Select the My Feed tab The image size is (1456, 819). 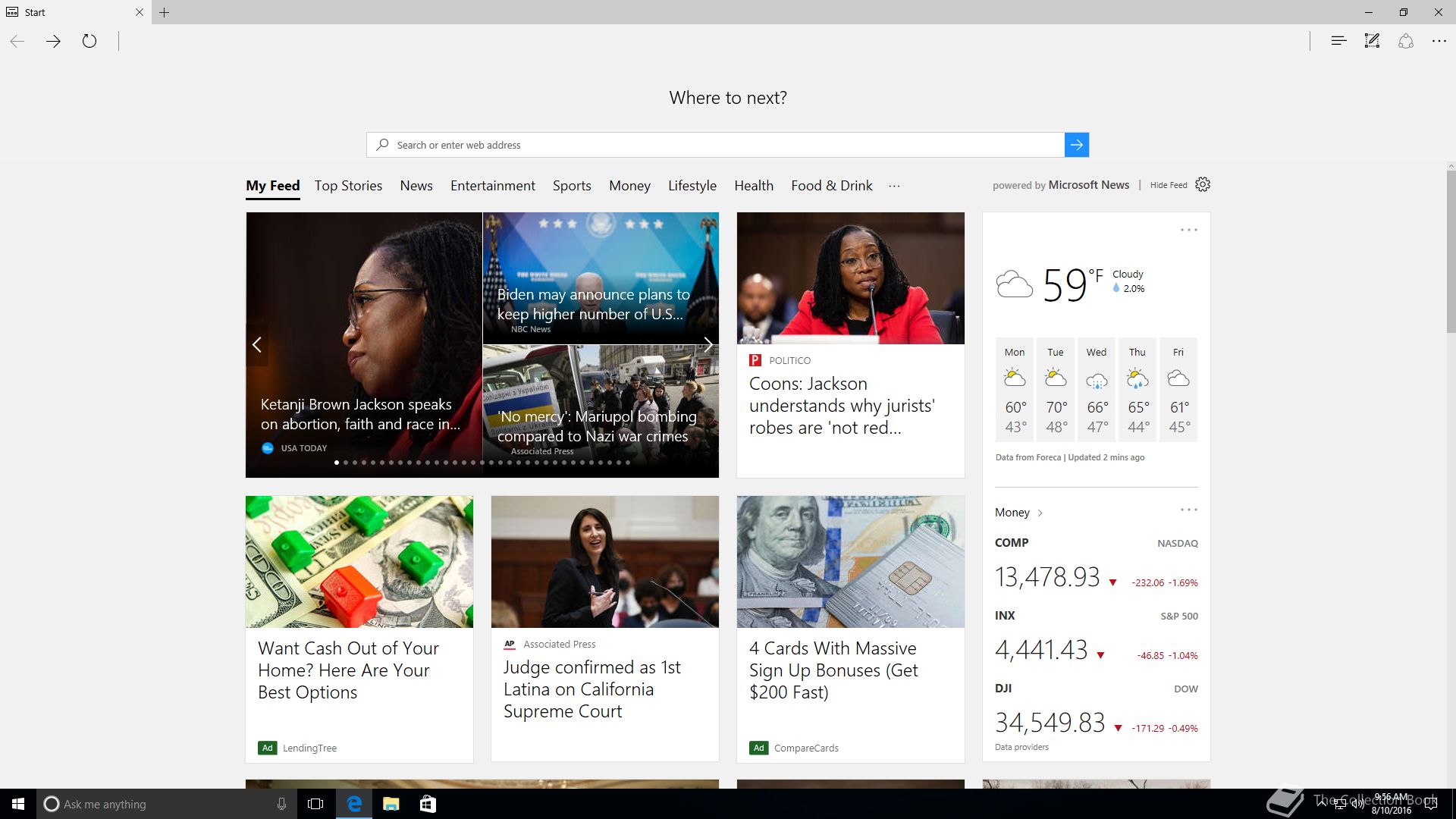click(273, 186)
